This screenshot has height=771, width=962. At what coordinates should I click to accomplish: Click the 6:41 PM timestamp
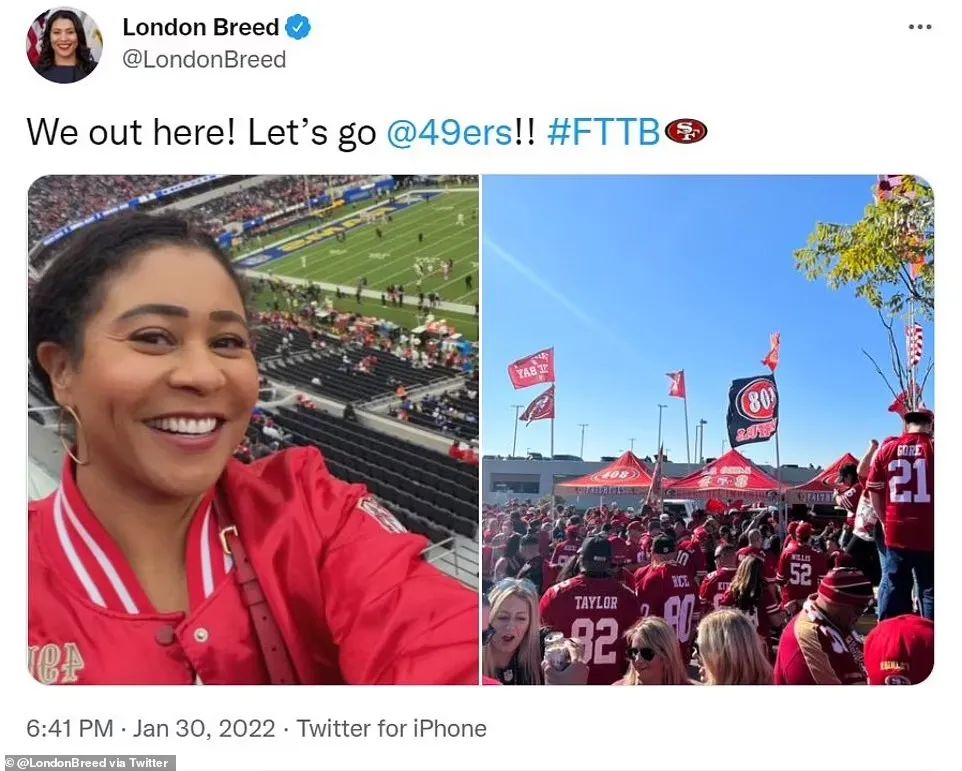tap(69, 729)
